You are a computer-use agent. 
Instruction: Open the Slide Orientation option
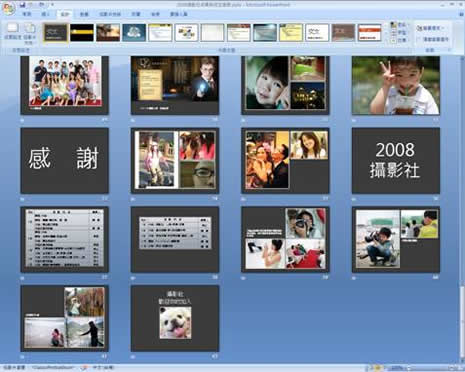(30, 33)
